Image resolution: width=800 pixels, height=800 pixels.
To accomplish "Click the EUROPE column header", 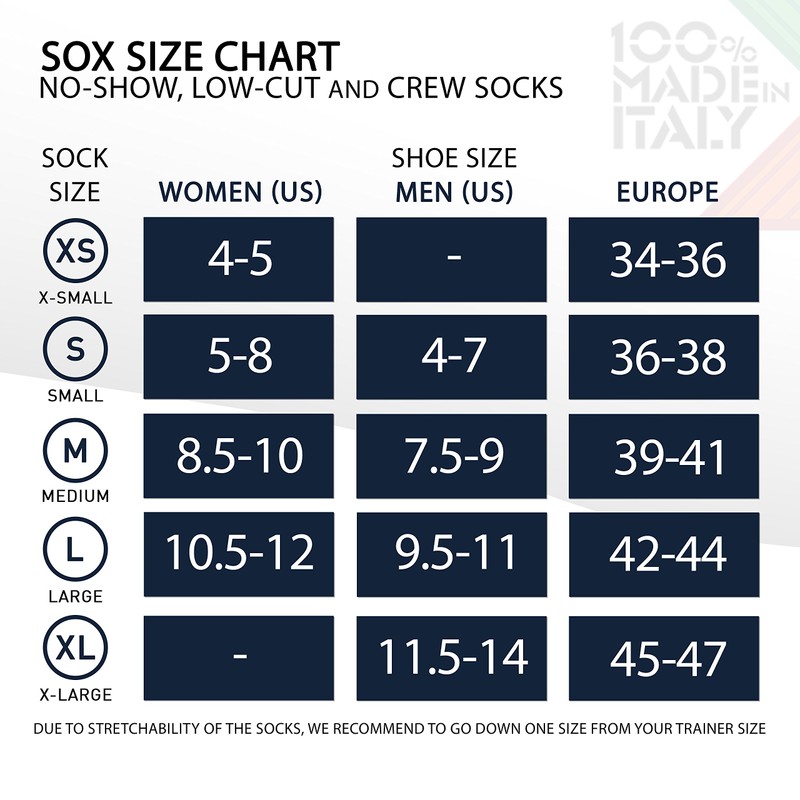I will (x=667, y=191).
